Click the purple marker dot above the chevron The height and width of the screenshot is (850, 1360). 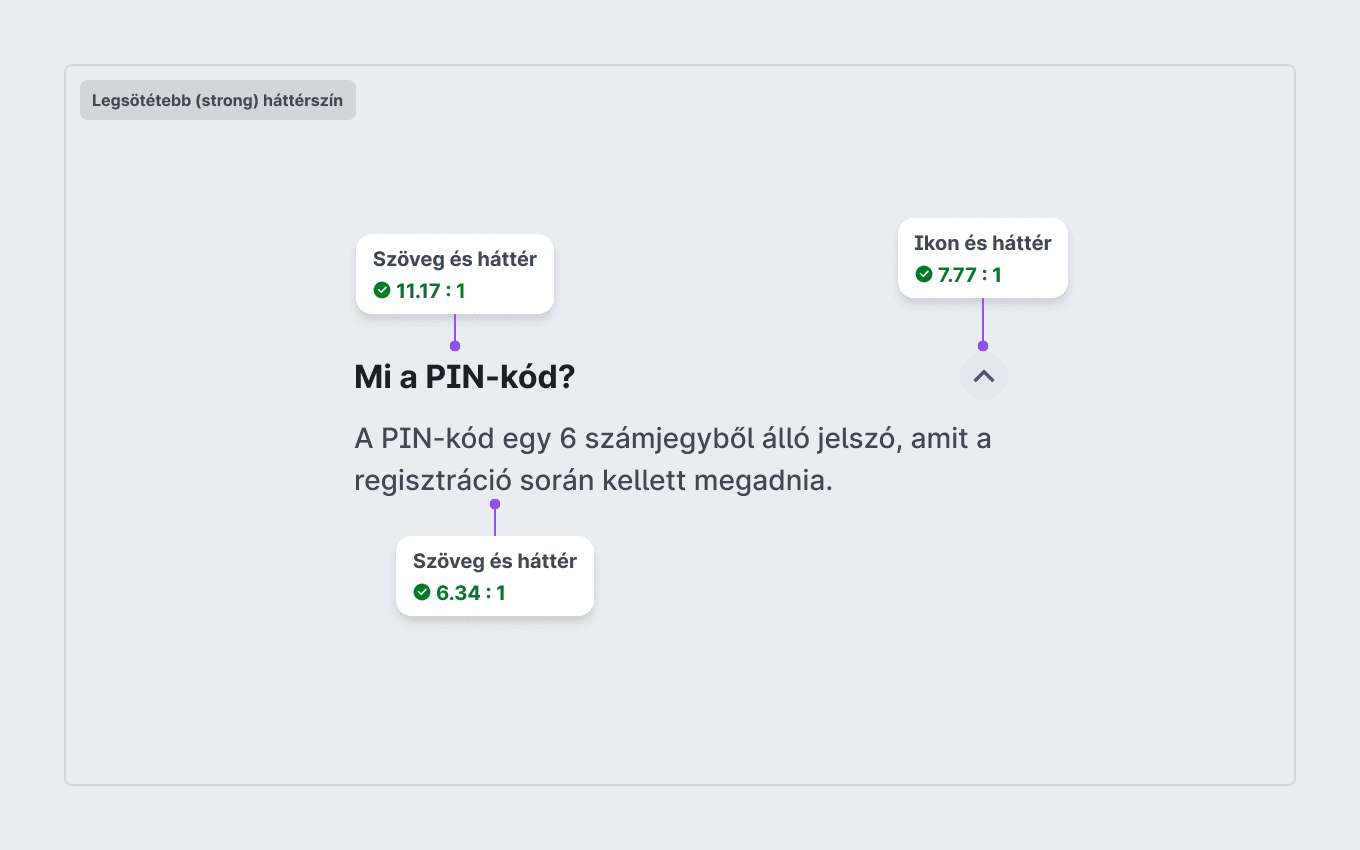[983, 346]
